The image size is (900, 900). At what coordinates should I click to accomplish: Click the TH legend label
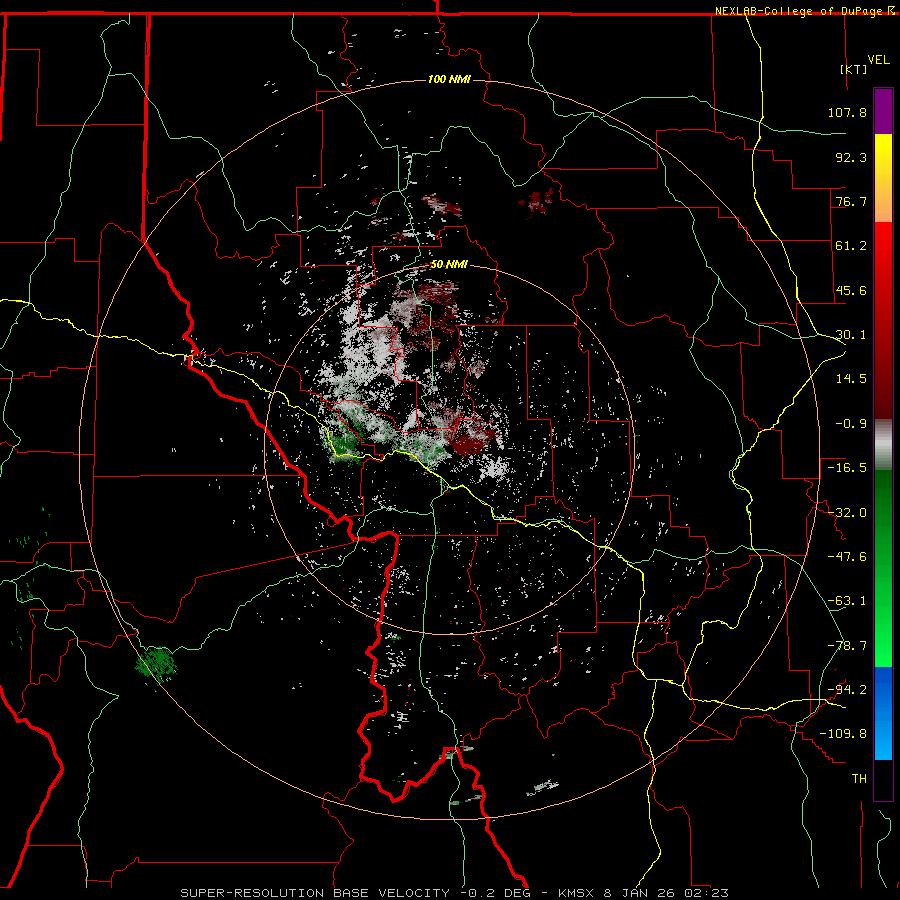click(859, 779)
